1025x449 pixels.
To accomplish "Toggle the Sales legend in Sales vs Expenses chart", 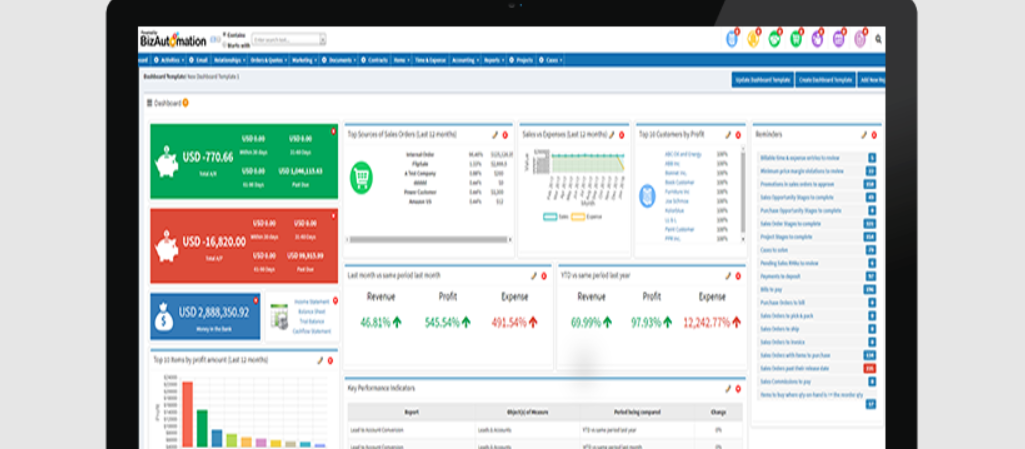I will pos(556,216).
